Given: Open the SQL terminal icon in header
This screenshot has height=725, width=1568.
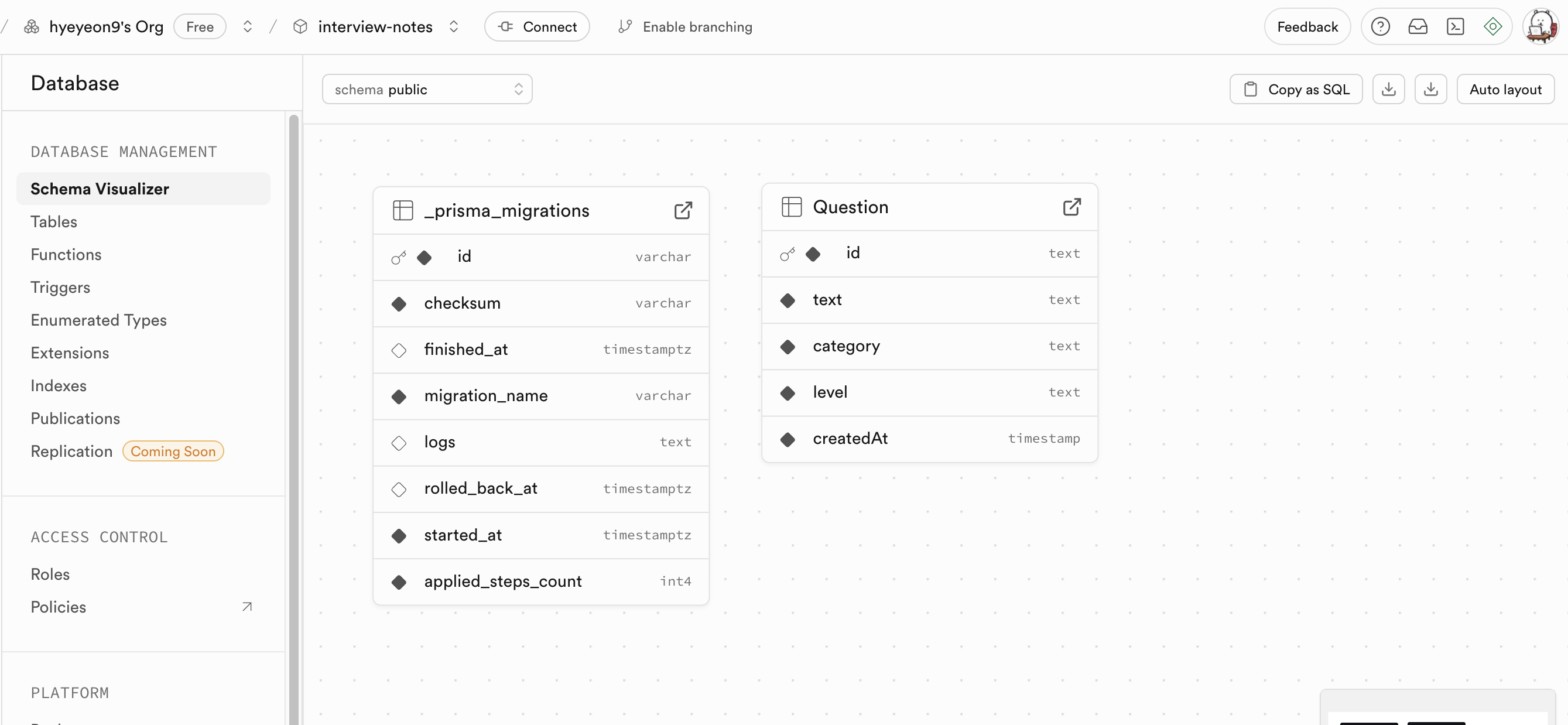Looking at the screenshot, I should tap(1455, 27).
